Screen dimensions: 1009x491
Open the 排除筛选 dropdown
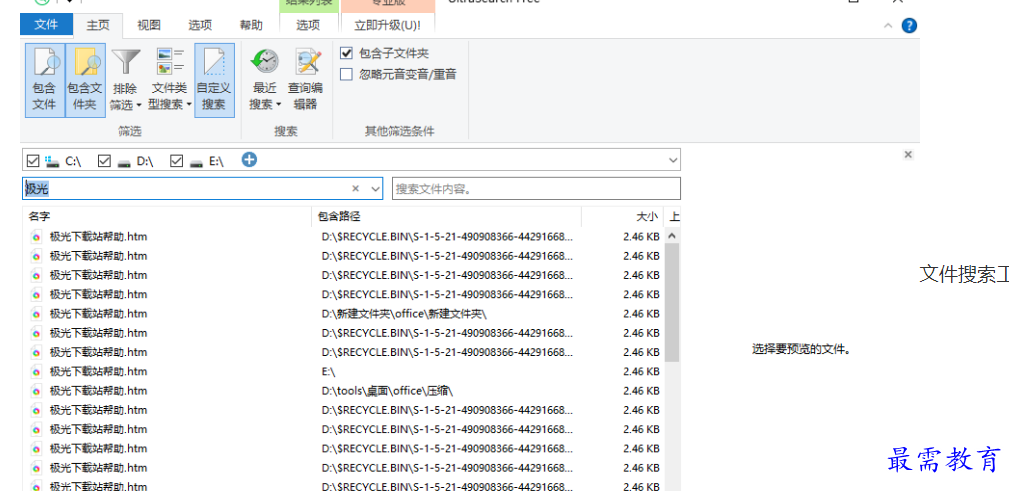[125, 80]
